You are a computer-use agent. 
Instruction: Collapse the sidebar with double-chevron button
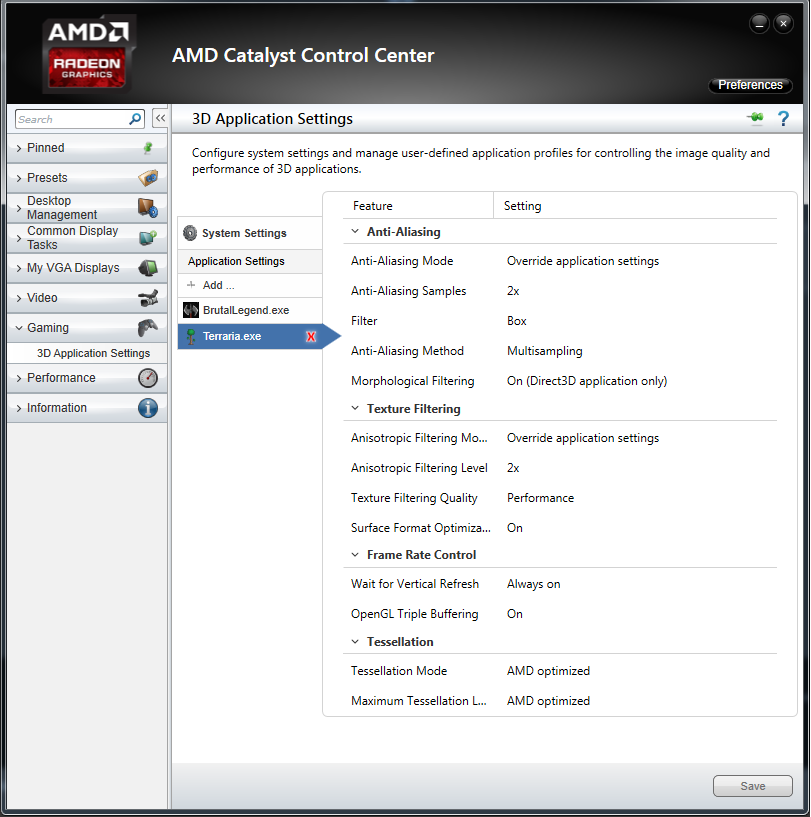click(x=160, y=118)
